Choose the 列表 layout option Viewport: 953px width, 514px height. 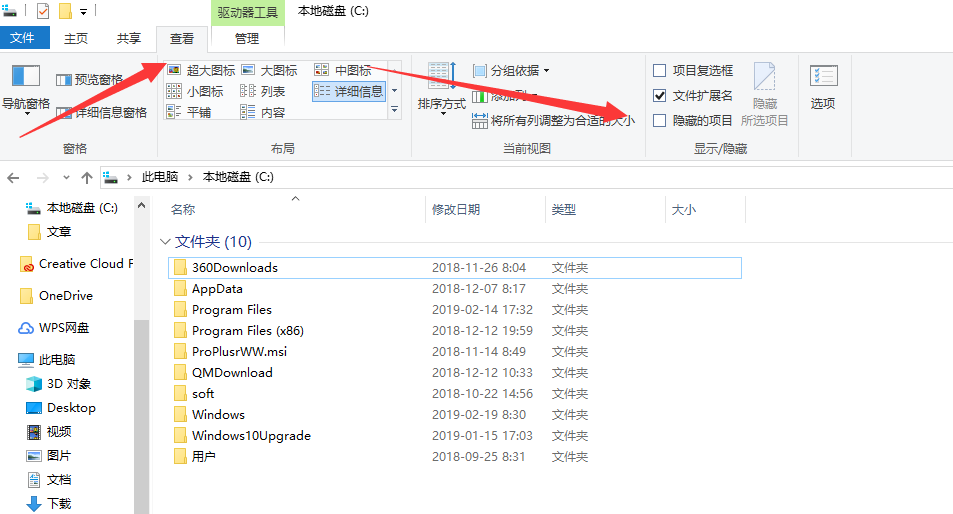click(x=248, y=91)
